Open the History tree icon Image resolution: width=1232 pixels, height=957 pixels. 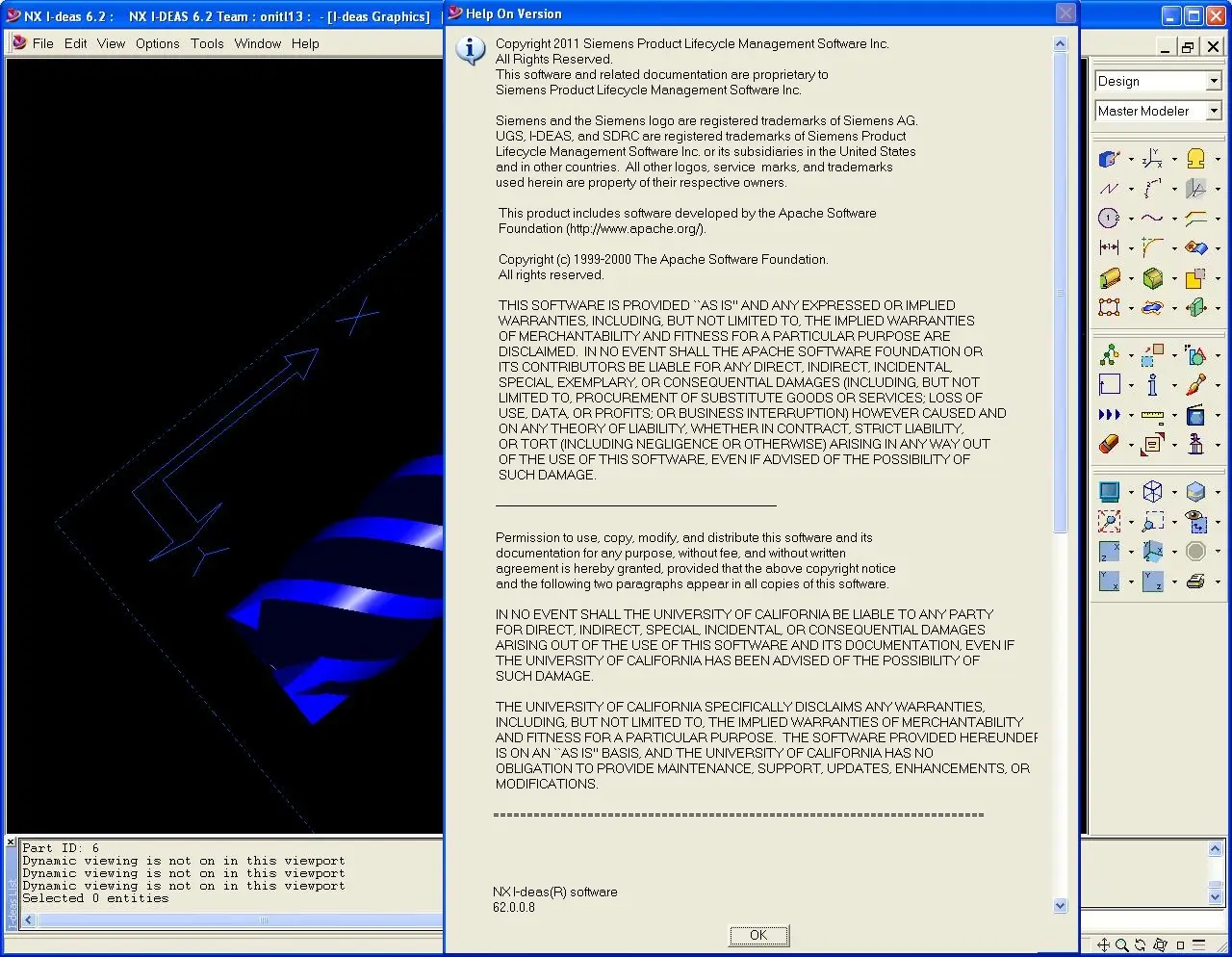click(1110, 355)
